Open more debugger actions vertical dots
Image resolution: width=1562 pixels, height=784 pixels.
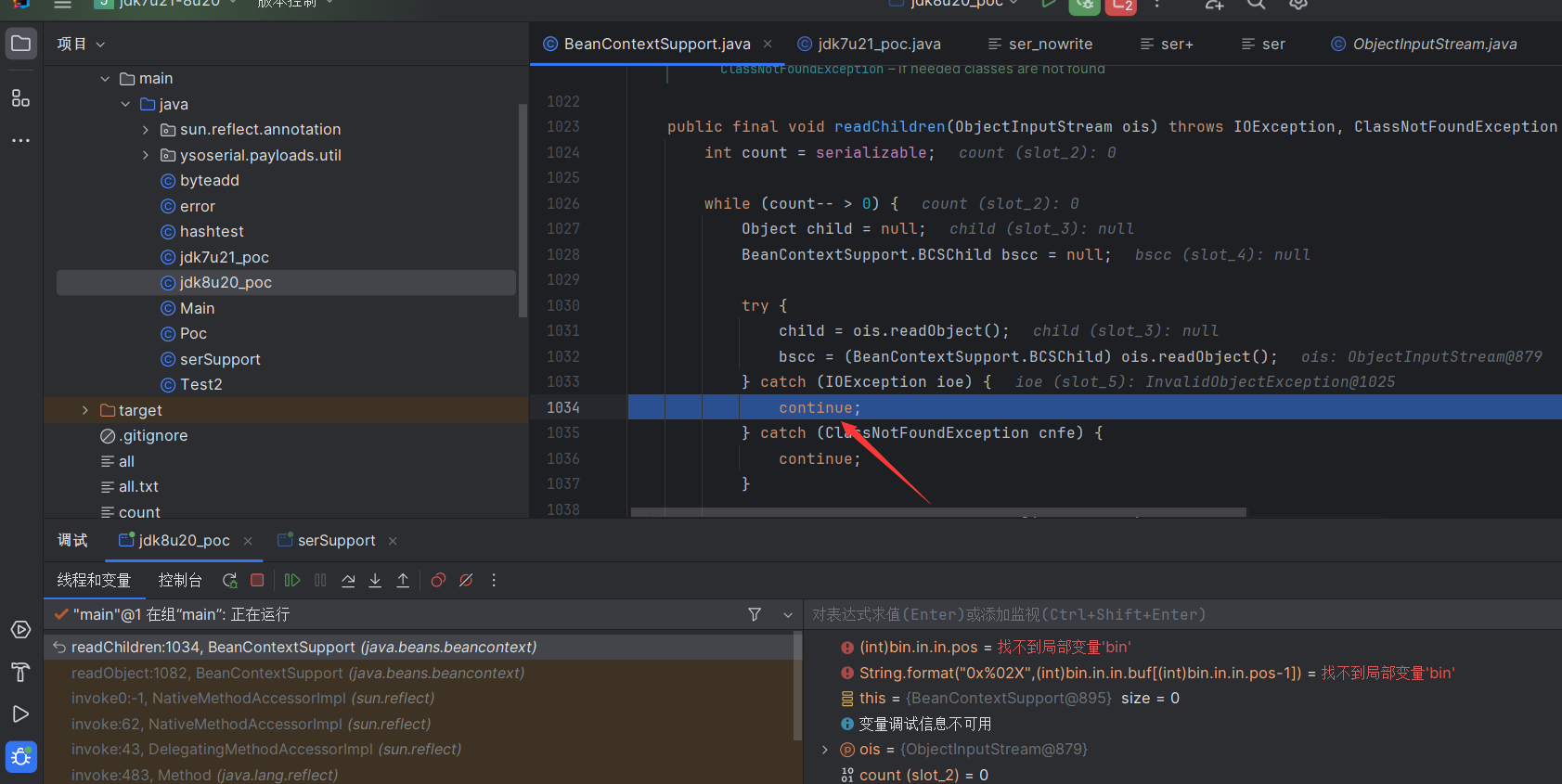[494, 580]
